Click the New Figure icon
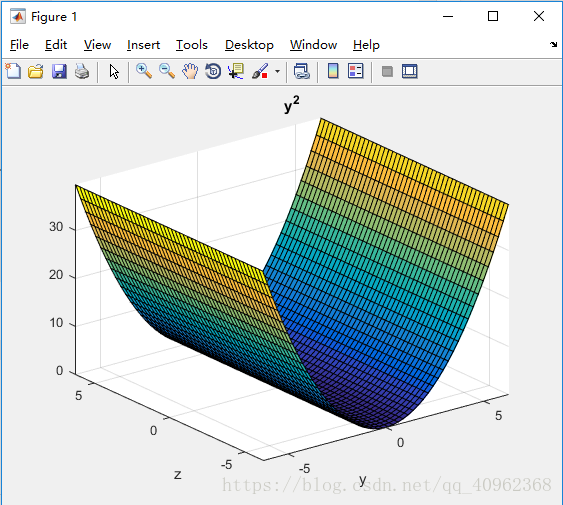 pyautogui.click(x=13, y=71)
